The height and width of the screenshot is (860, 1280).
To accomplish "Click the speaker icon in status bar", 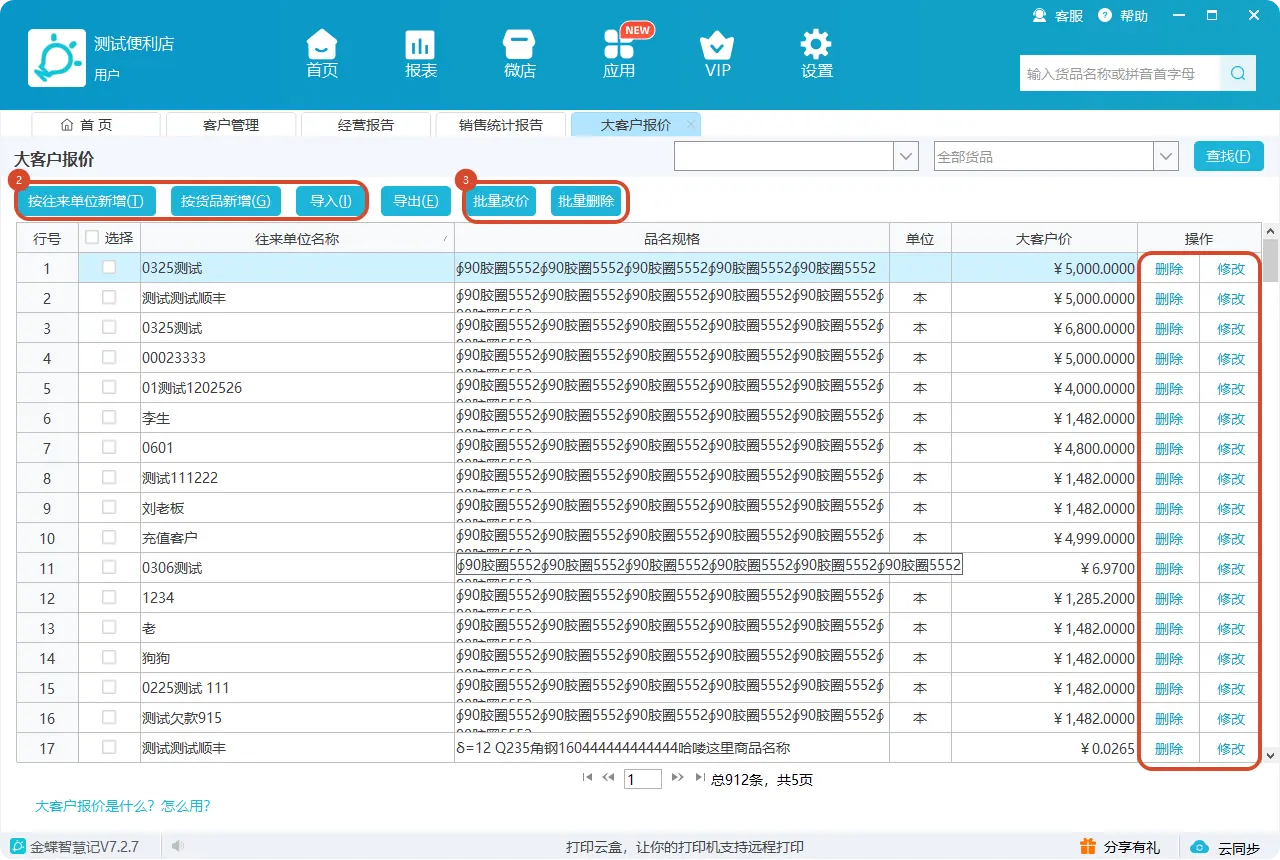I will click(x=177, y=847).
